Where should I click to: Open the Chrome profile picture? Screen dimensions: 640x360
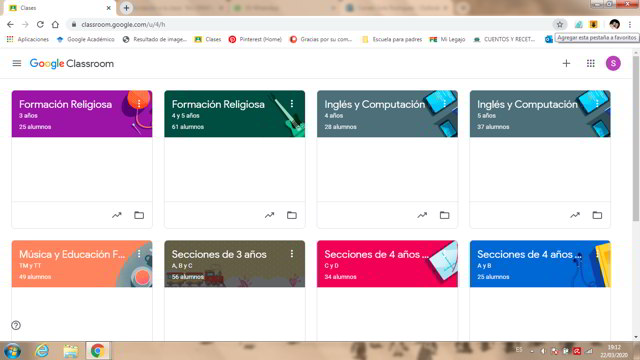click(614, 24)
